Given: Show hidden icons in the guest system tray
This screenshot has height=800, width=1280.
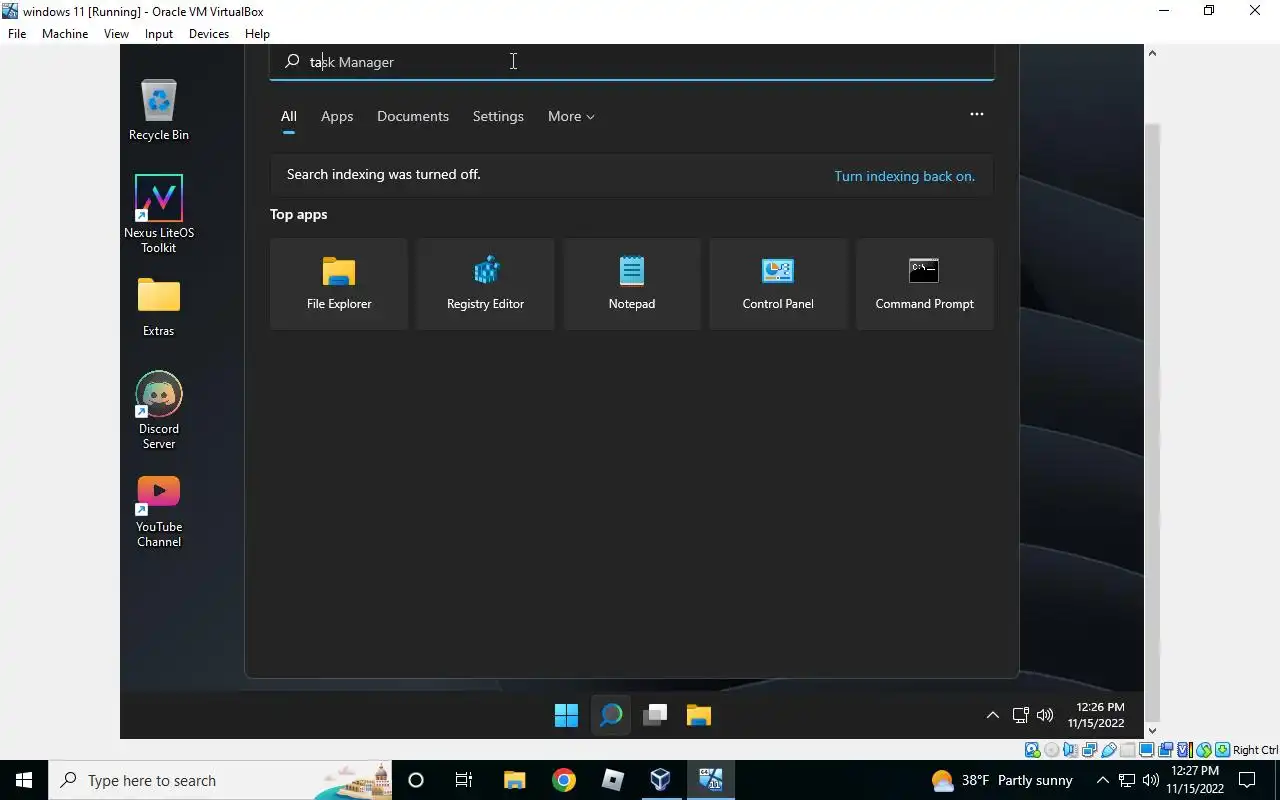Looking at the screenshot, I should point(992,715).
